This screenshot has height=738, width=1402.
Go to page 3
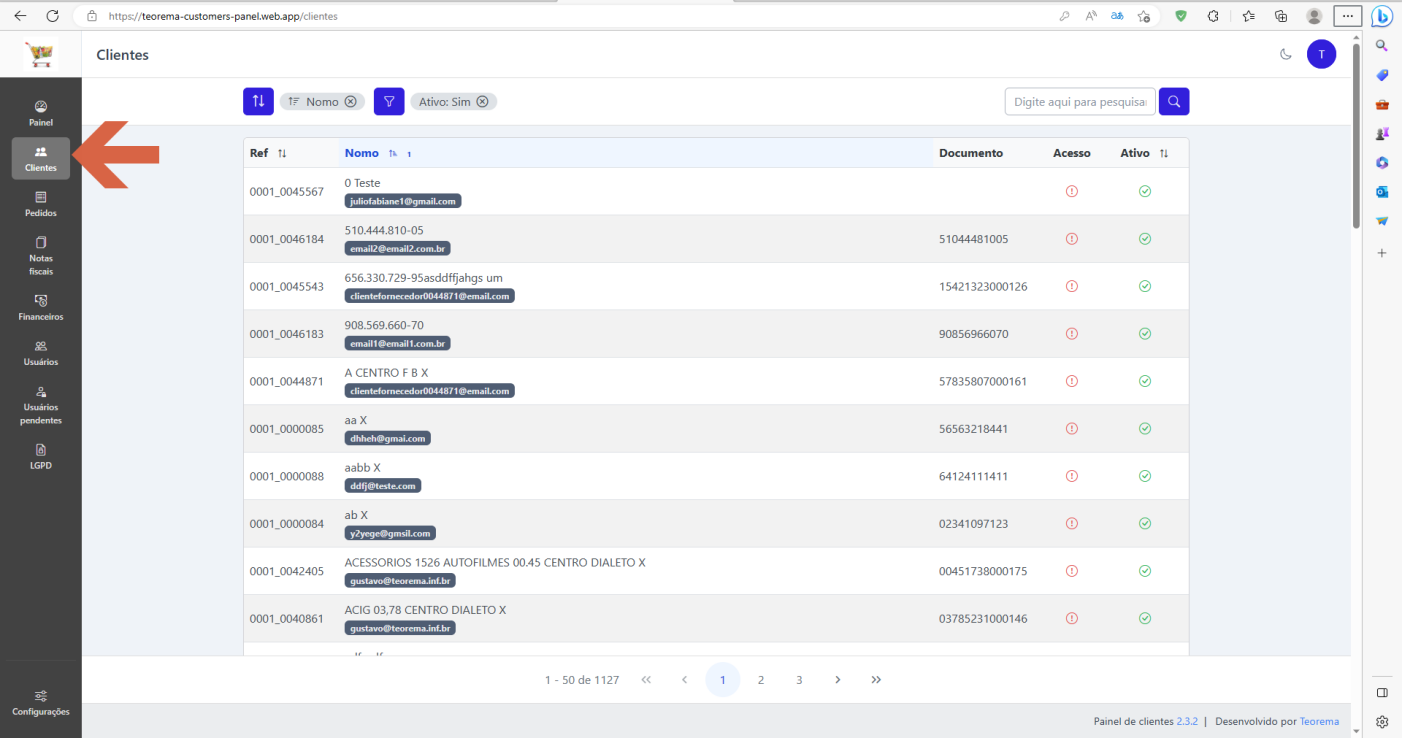click(799, 680)
